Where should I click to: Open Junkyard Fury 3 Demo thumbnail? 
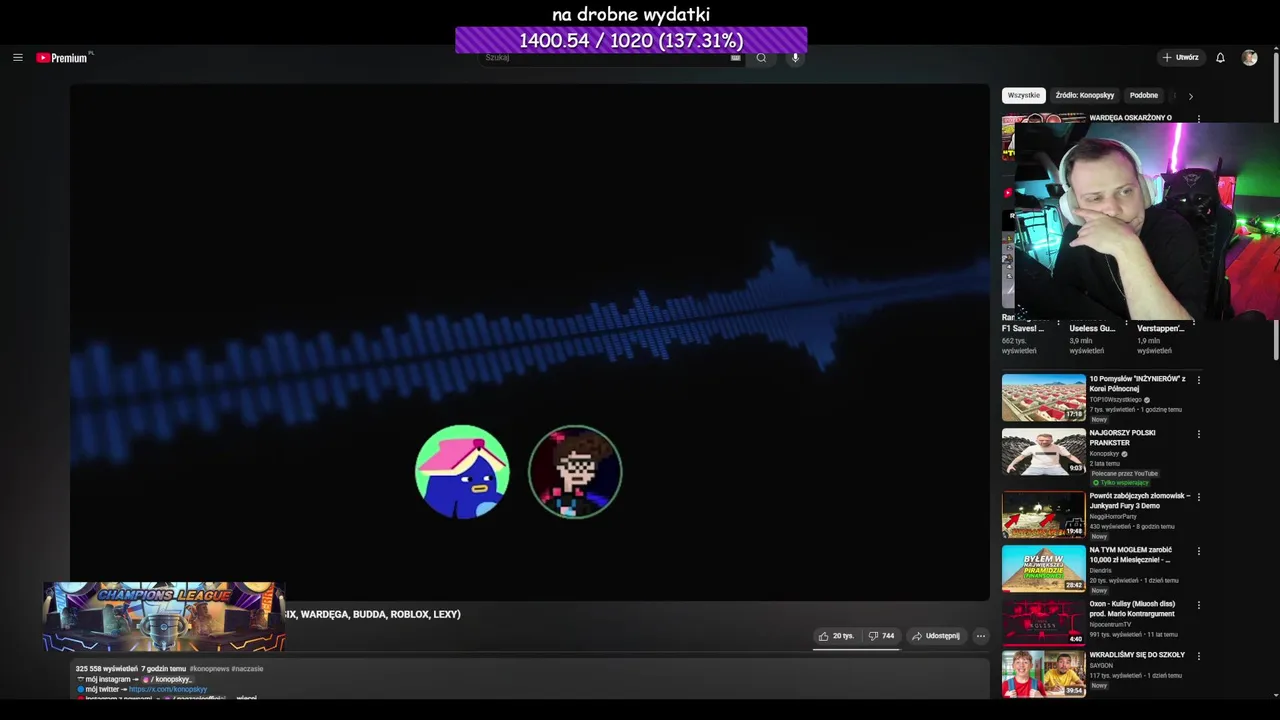[1043, 515]
